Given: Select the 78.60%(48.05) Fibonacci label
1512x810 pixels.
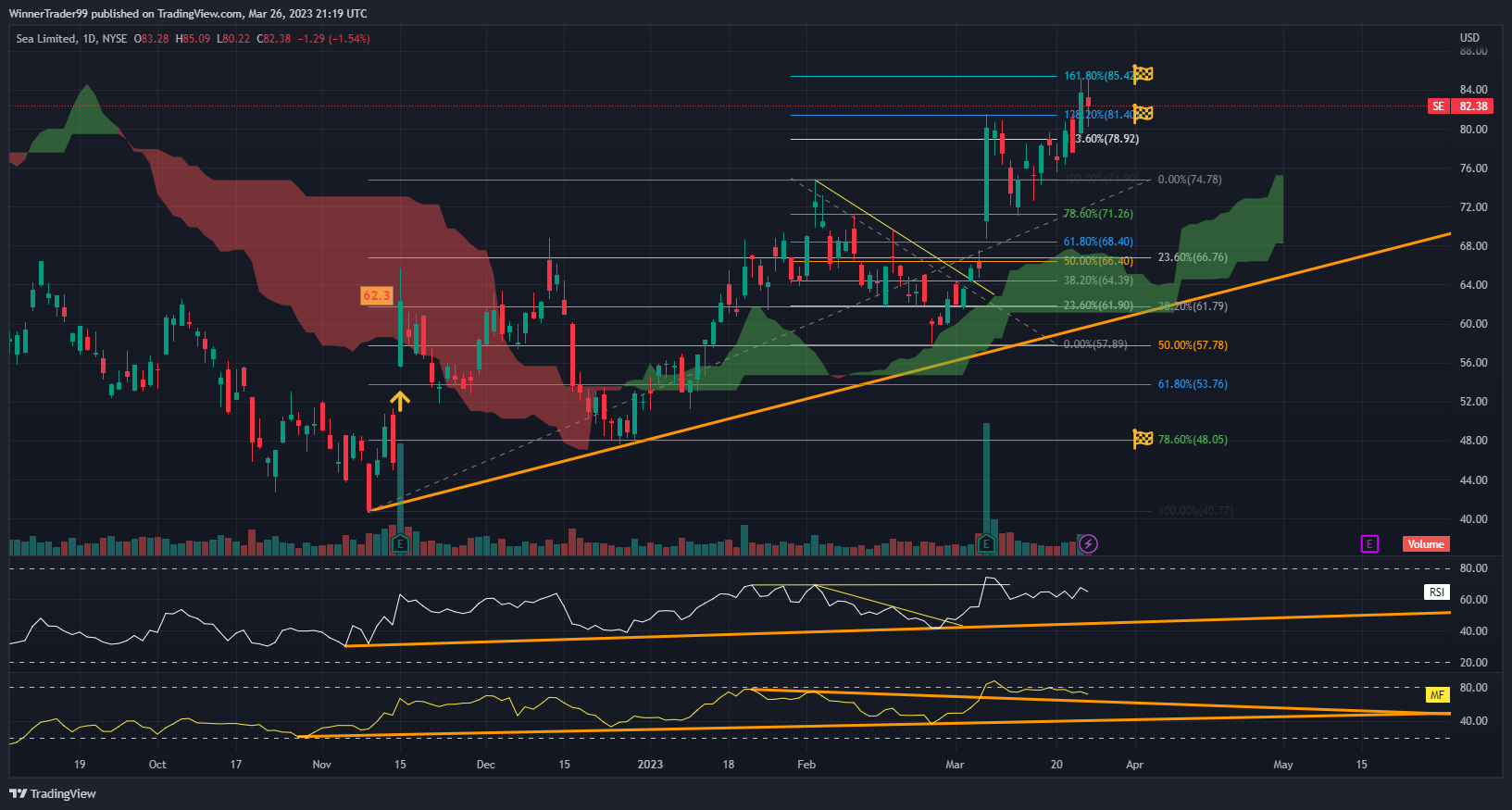Looking at the screenshot, I should (x=1193, y=440).
